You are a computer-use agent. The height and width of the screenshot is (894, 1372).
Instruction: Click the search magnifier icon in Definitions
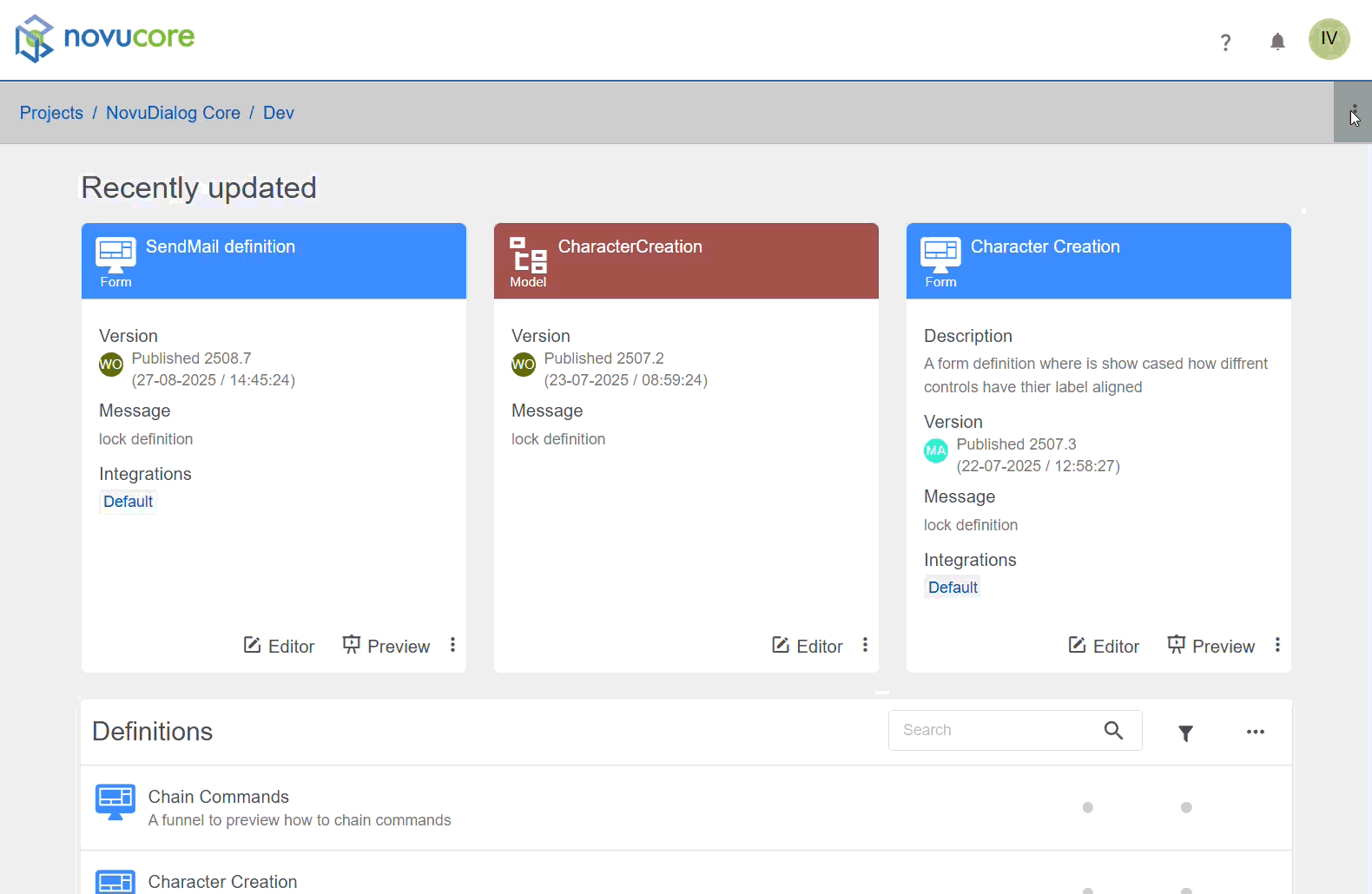coord(1113,730)
